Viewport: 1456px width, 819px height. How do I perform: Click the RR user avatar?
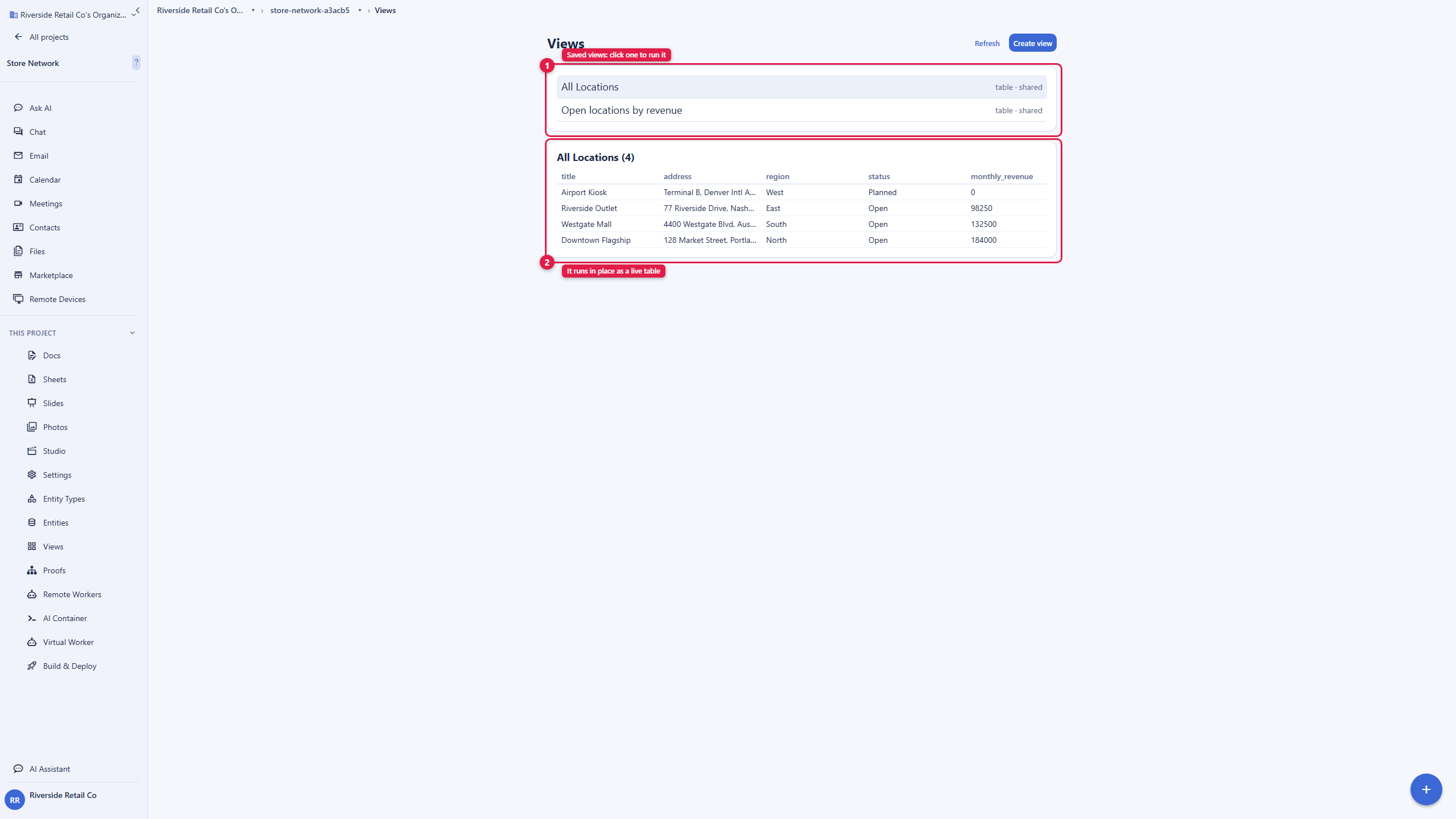click(15, 800)
